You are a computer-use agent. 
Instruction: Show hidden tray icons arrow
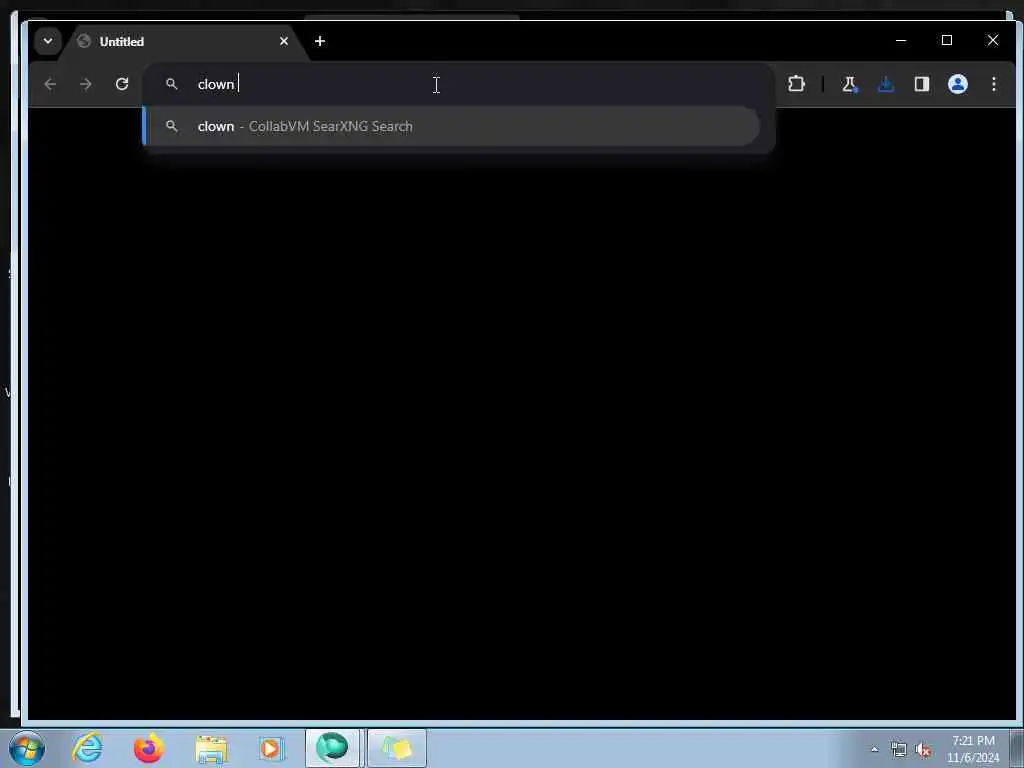(874, 749)
